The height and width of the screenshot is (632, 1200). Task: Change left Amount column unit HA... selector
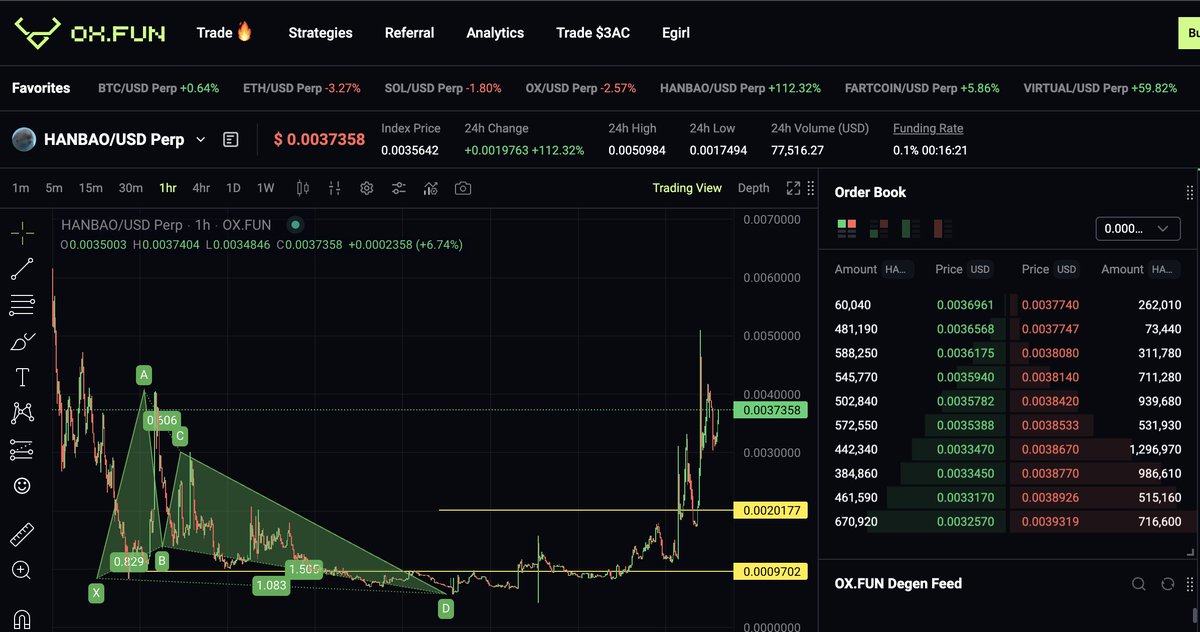pos(897,269)
